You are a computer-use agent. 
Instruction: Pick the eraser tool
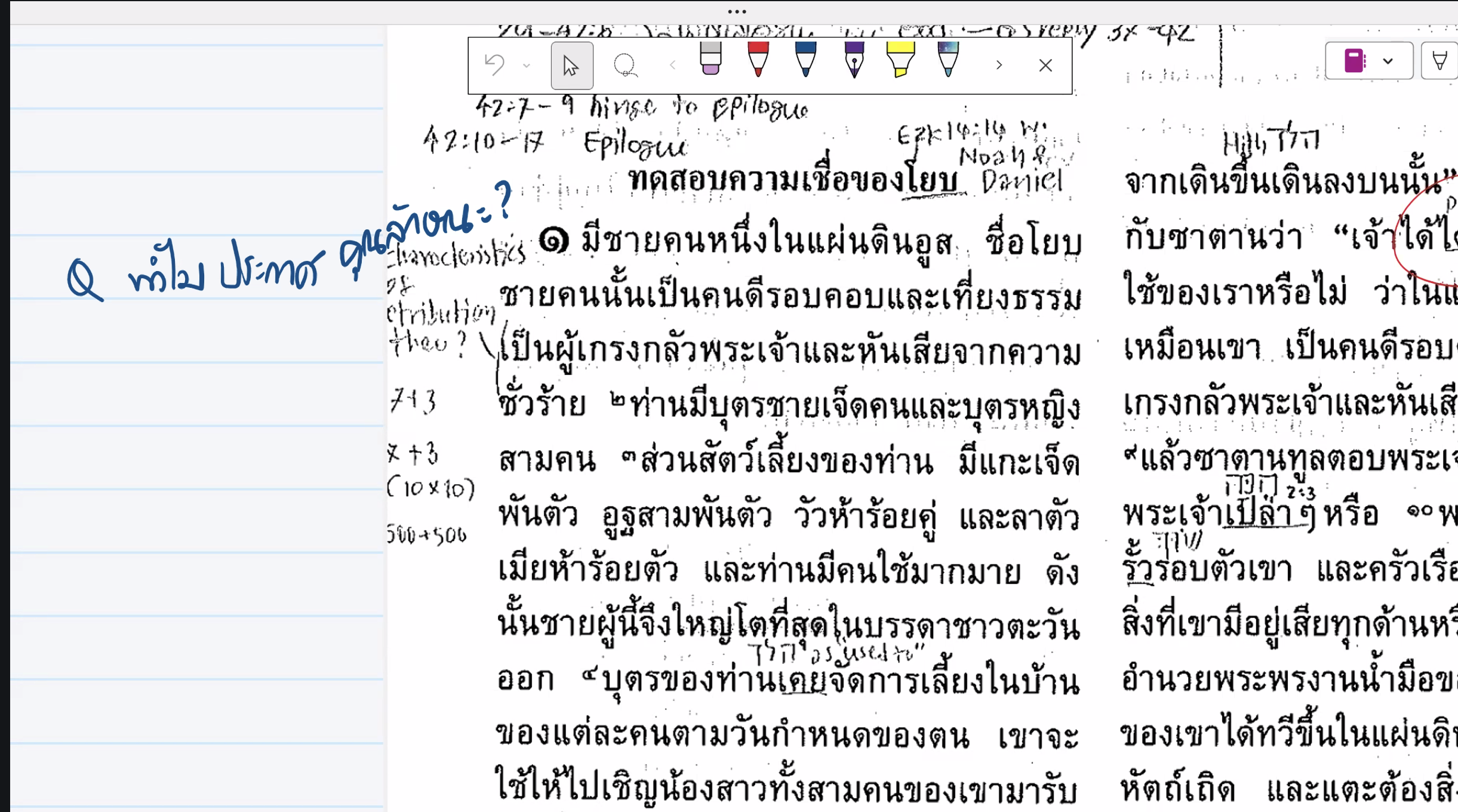(x=710, y=59)
